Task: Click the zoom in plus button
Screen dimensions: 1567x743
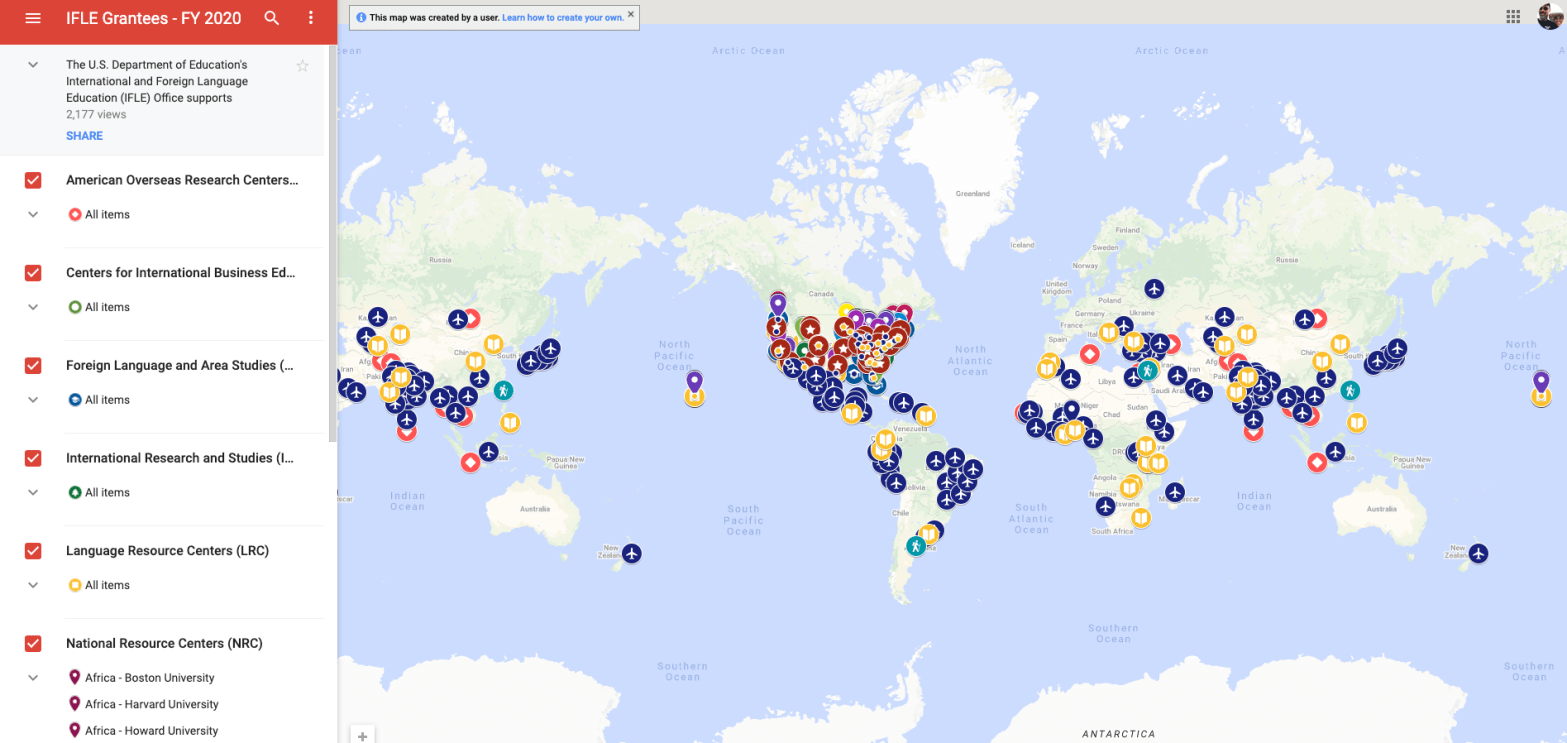Action: [x=362, y=736]
